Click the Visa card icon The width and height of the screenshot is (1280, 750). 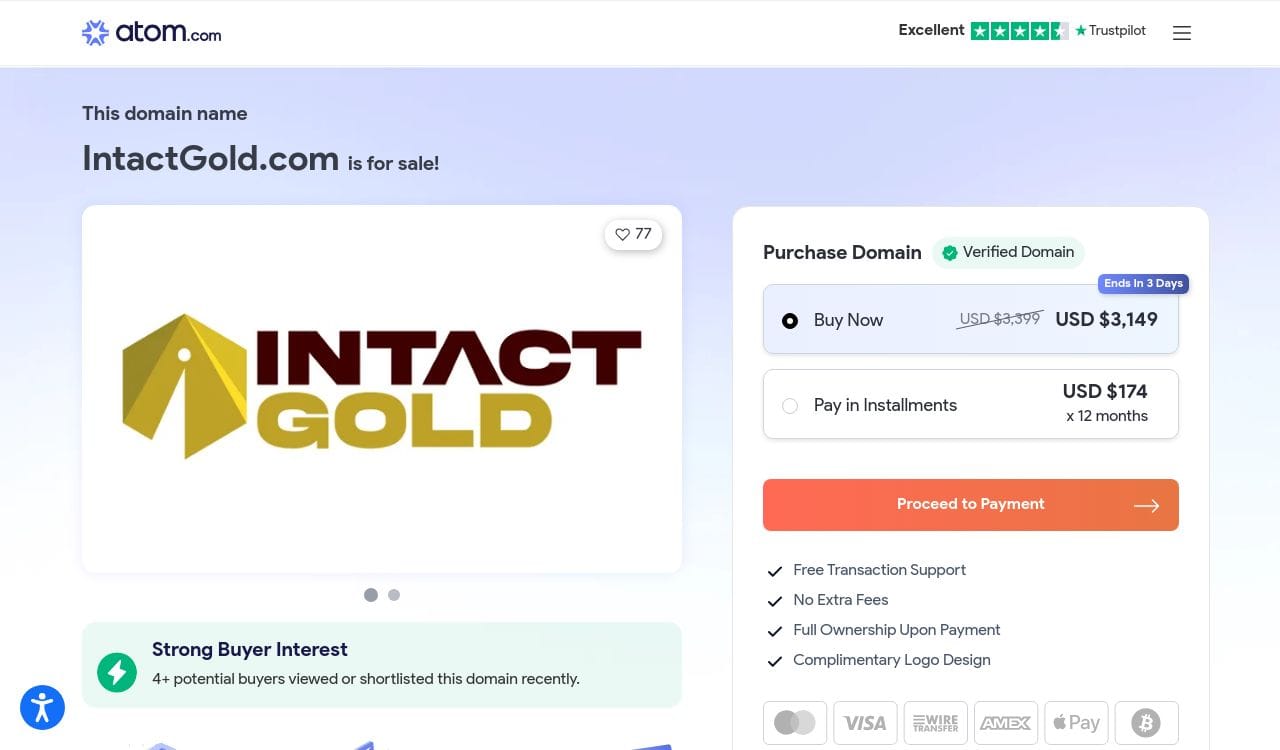point(865,722)
